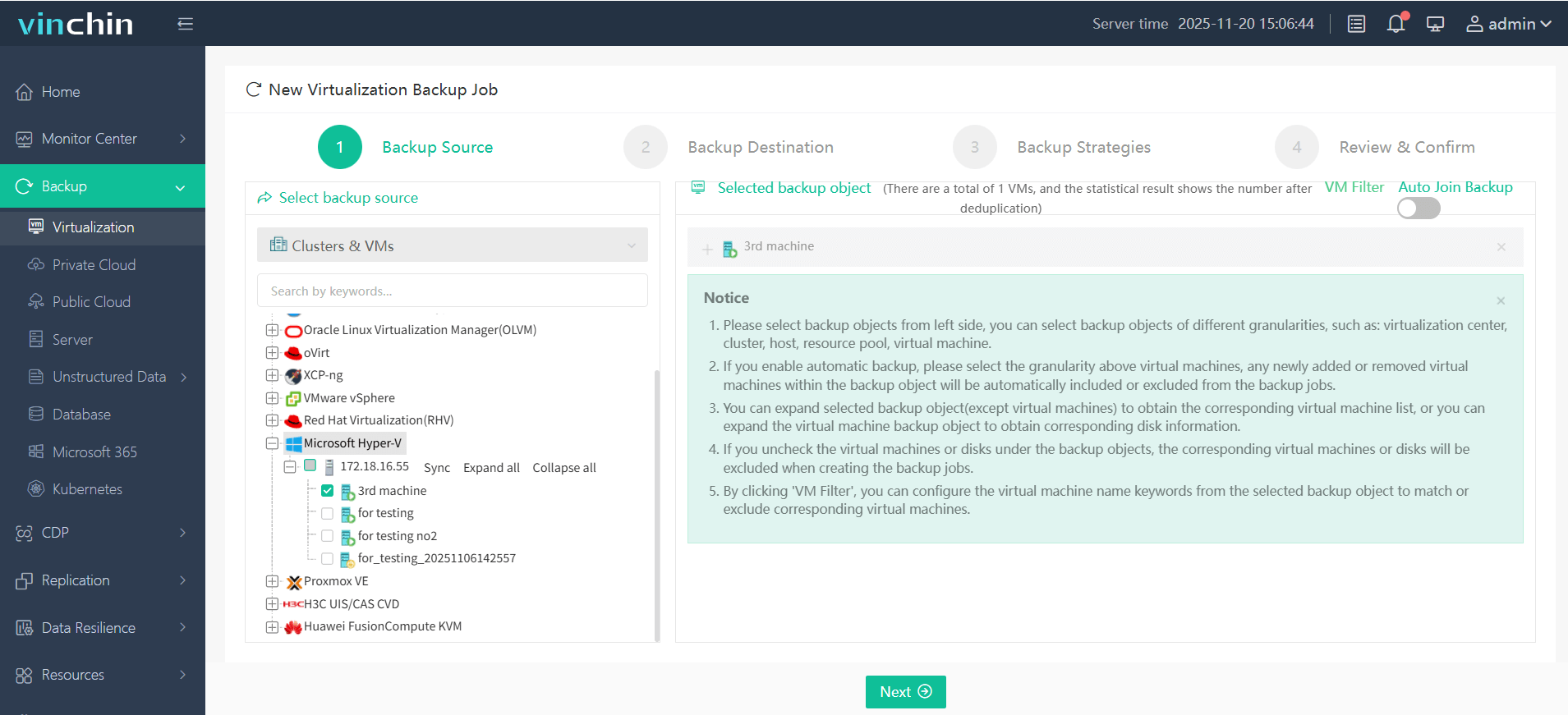
Task: Click the 3rd machine VM icon in selected list
Action: [x=729, y=249]
